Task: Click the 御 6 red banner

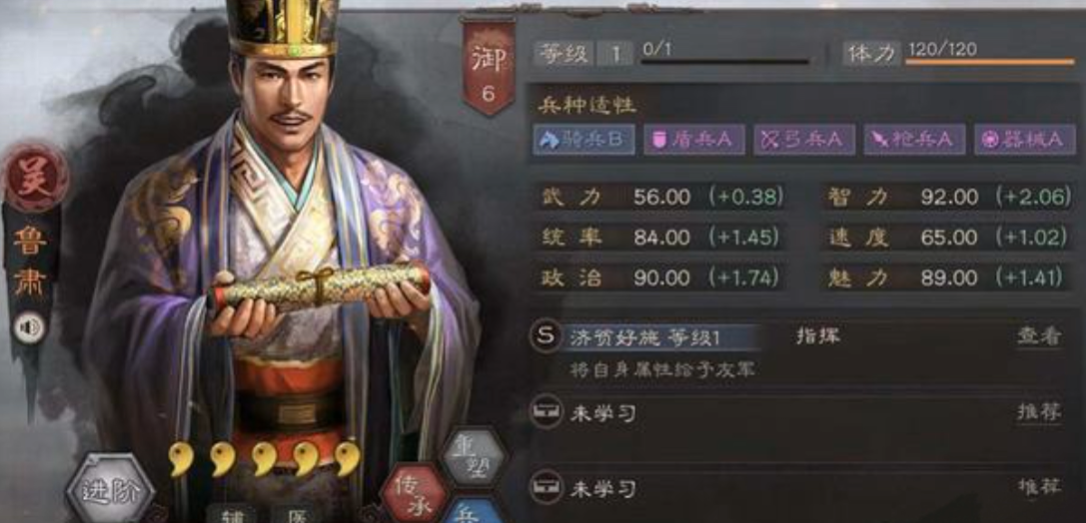Action: [x=488, y=66]
